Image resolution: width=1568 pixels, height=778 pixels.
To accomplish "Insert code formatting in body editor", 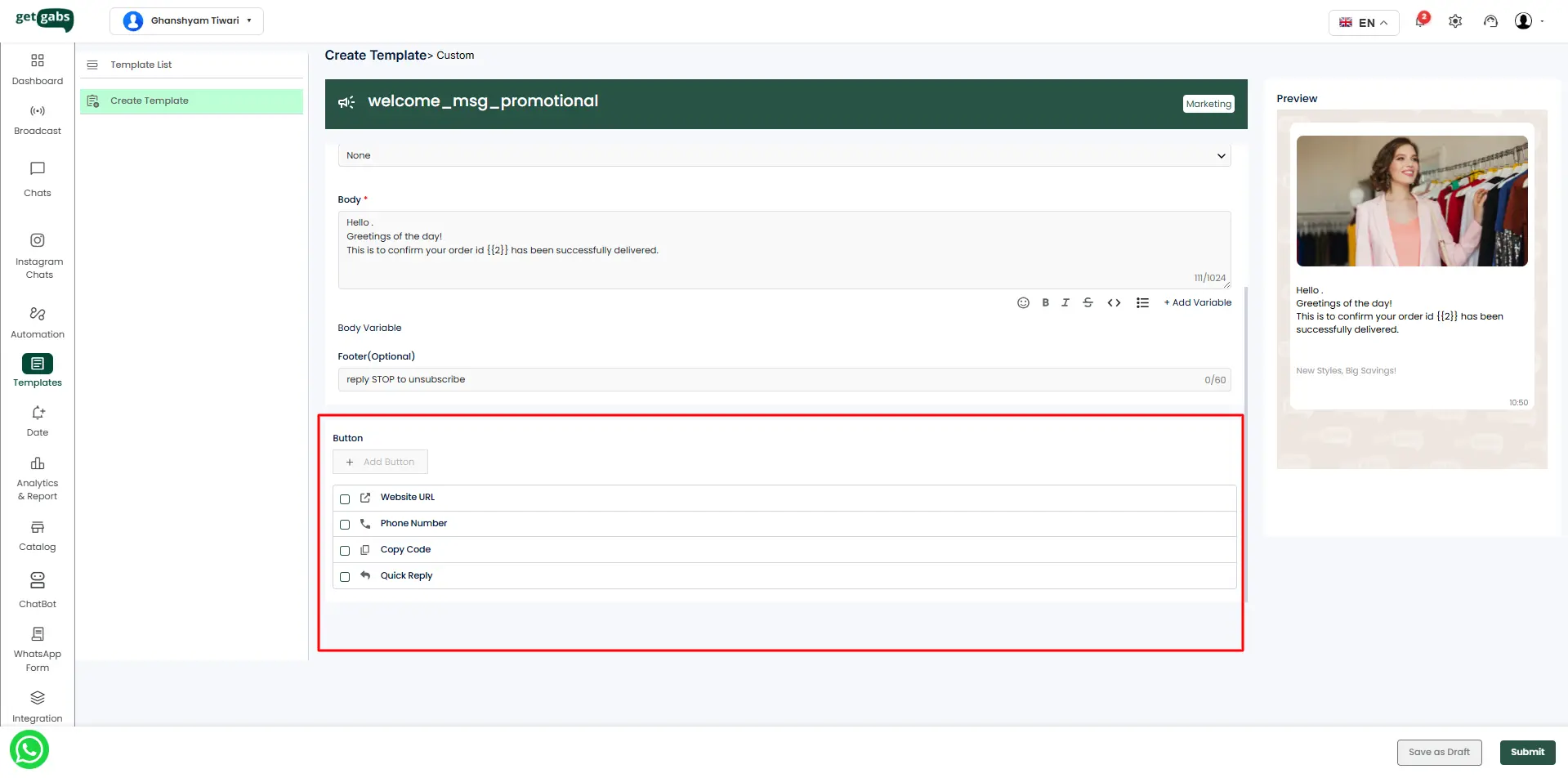I will coord(1114,302).
